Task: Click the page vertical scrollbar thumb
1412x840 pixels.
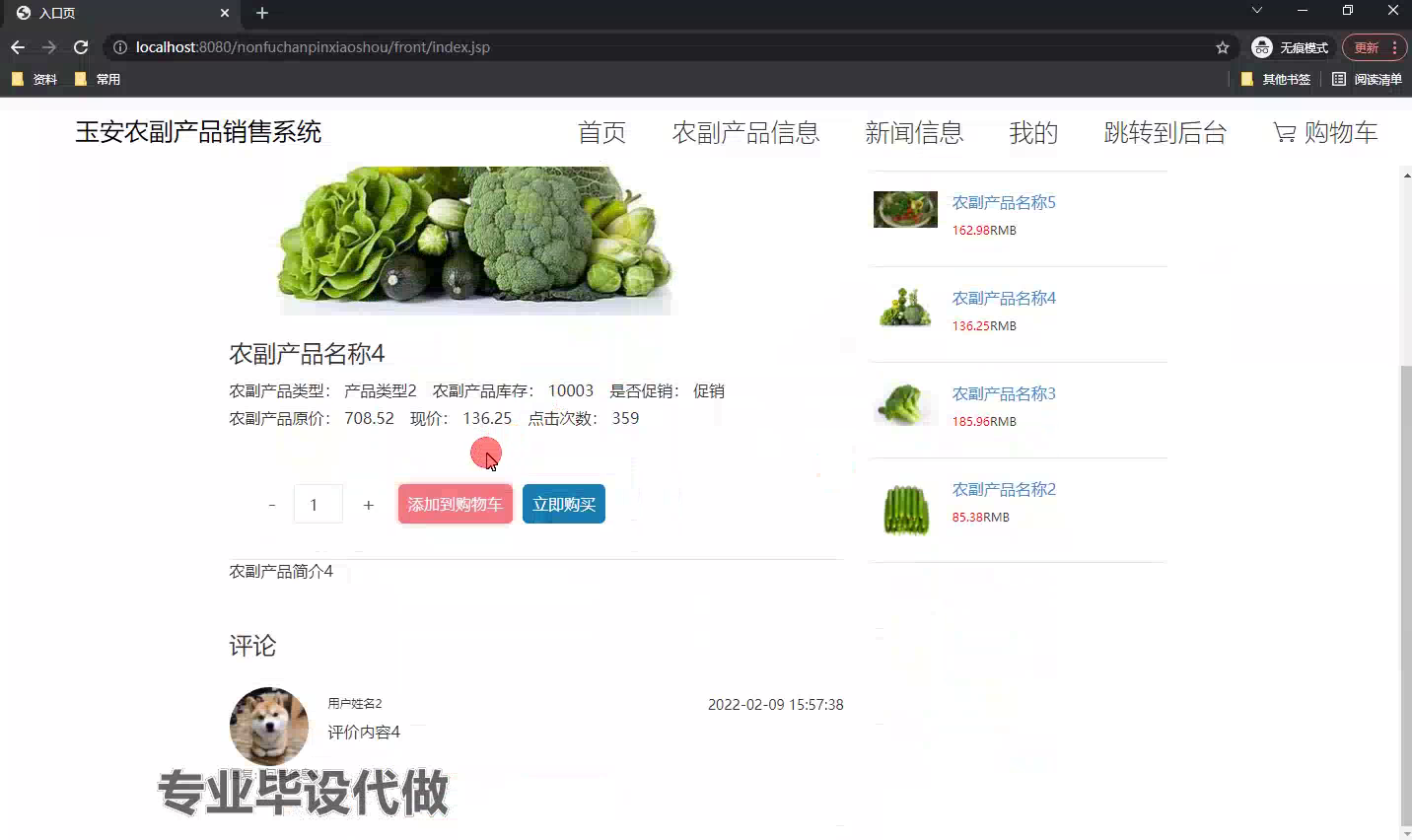Action: [x=1406, y=595]
